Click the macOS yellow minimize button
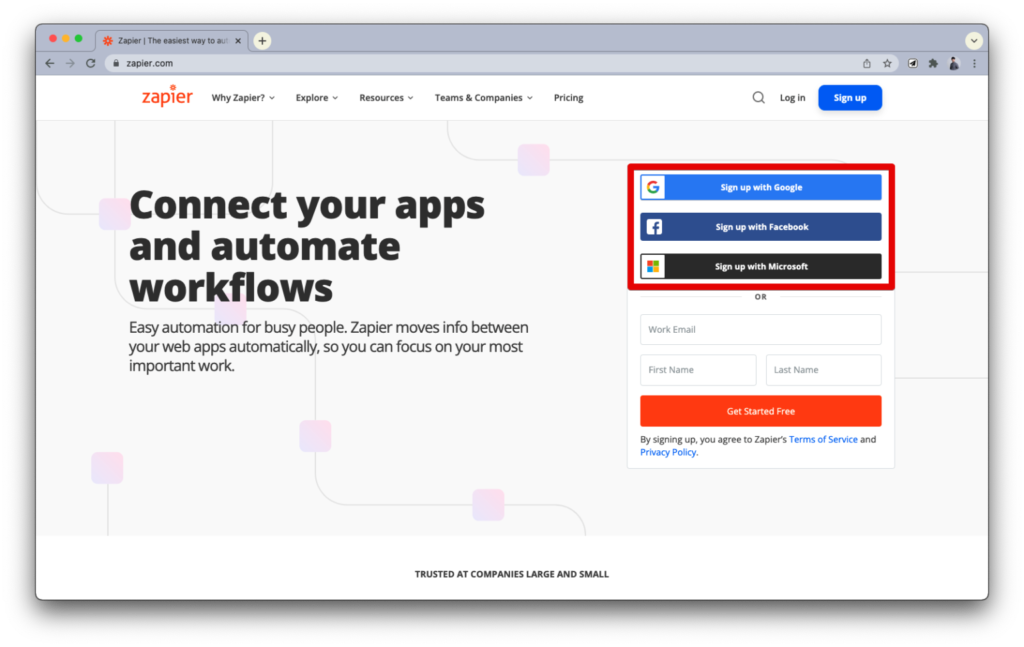This screenshot has width=1024, height=647. point(66,39)
